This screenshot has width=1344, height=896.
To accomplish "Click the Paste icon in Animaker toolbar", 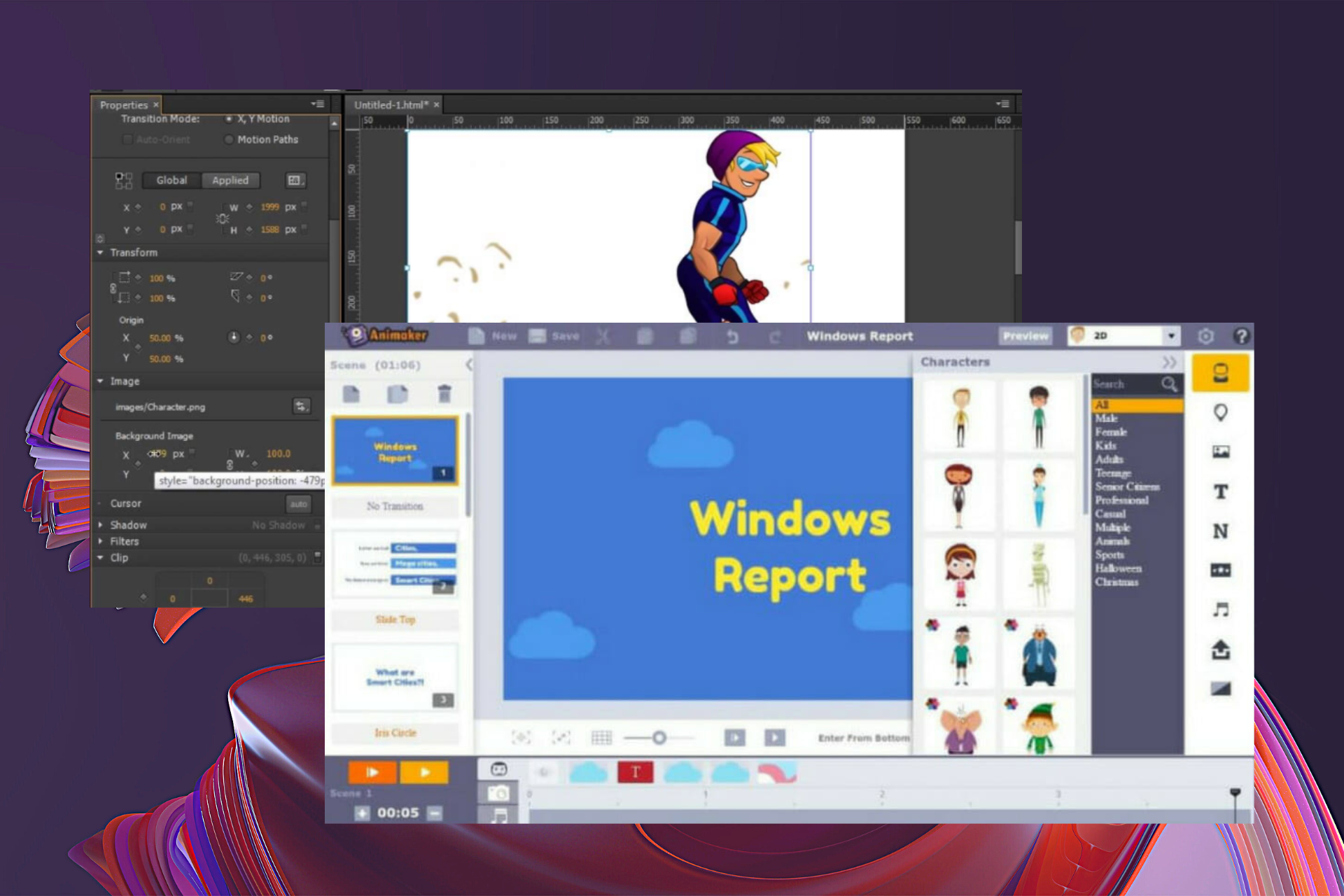I will pos(688,337).
